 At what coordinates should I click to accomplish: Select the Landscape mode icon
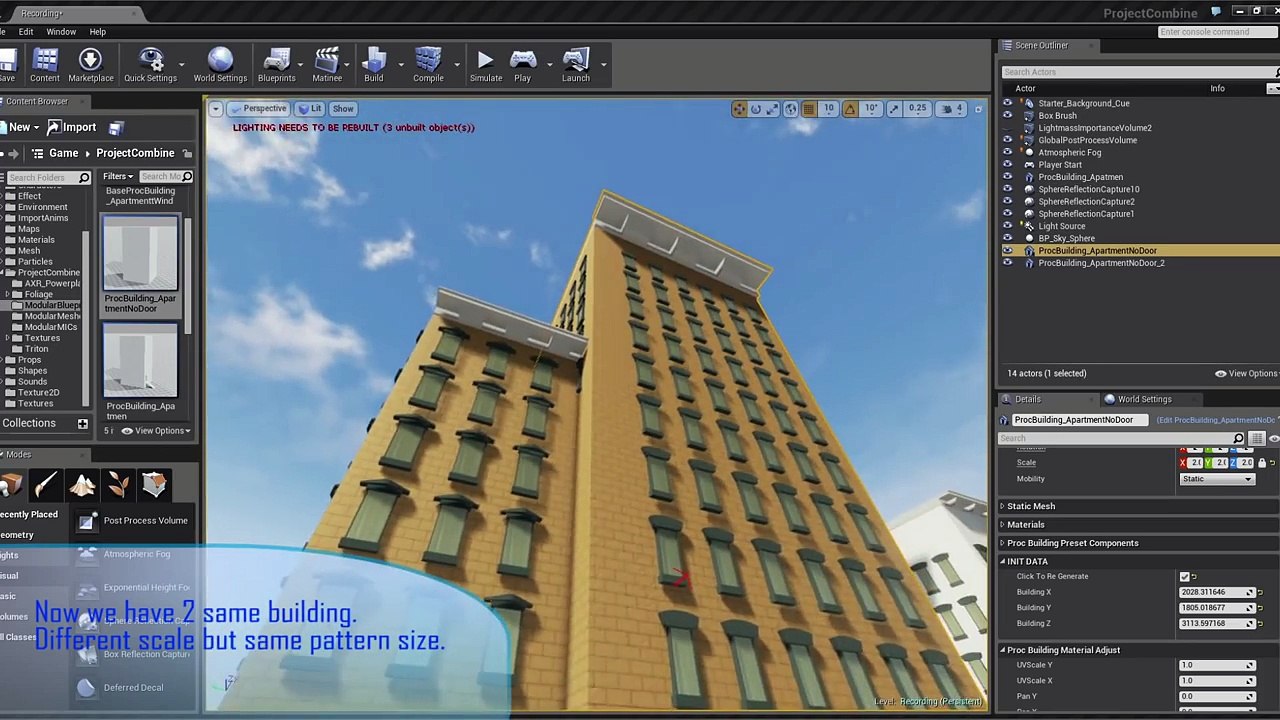coord(82,485)
